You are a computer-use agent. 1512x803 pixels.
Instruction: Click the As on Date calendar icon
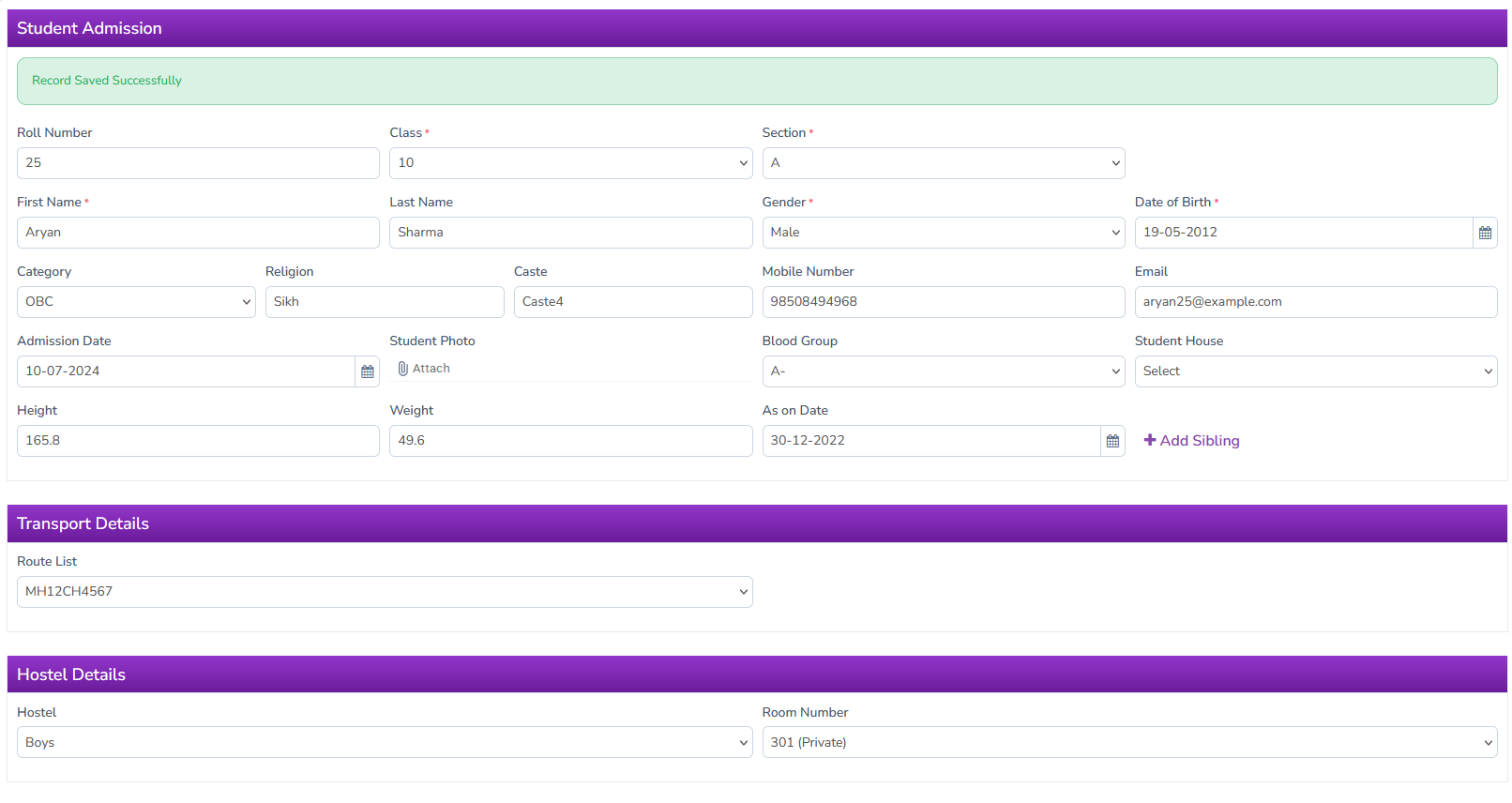pos(1112,441)
